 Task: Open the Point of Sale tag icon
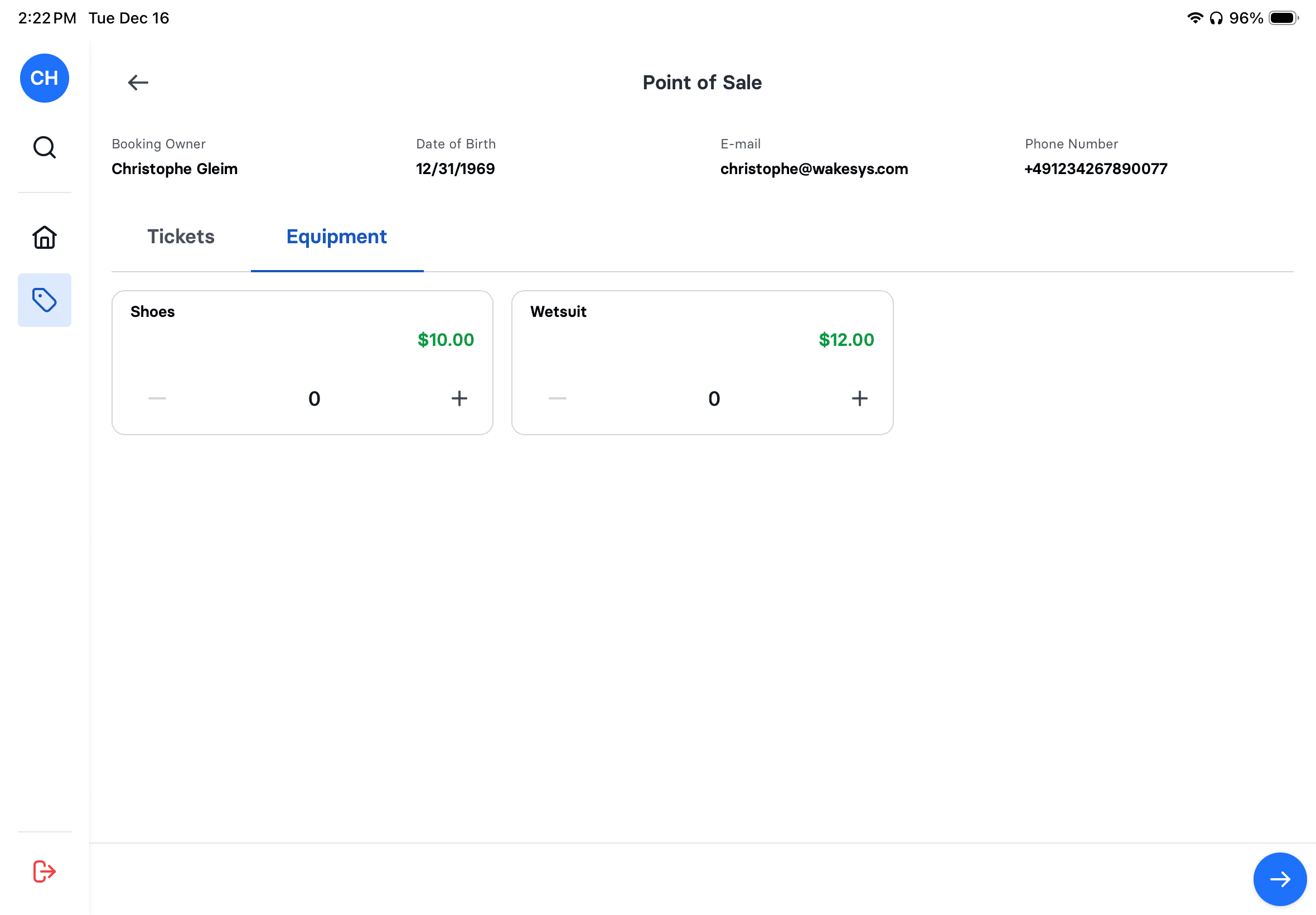44,300
